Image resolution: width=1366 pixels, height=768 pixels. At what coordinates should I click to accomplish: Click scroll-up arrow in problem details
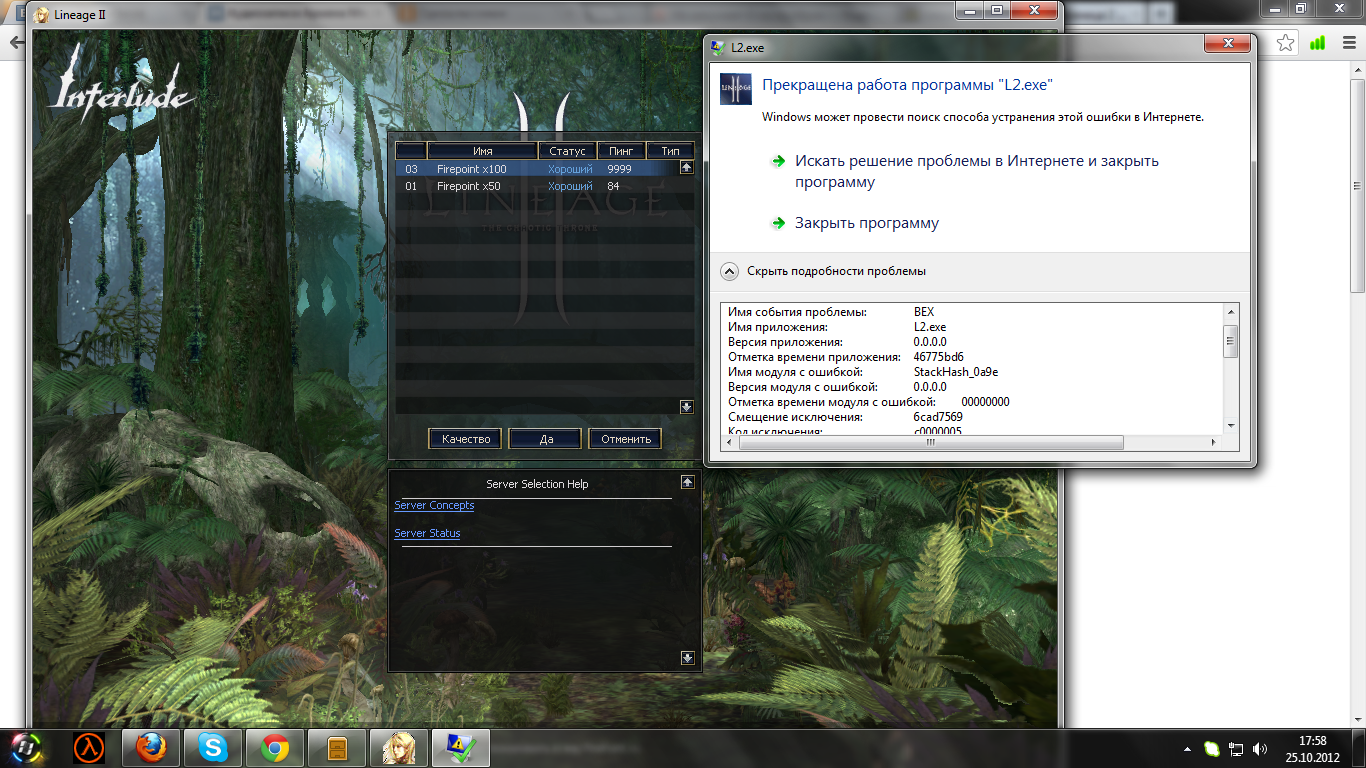pos(1231,312)
